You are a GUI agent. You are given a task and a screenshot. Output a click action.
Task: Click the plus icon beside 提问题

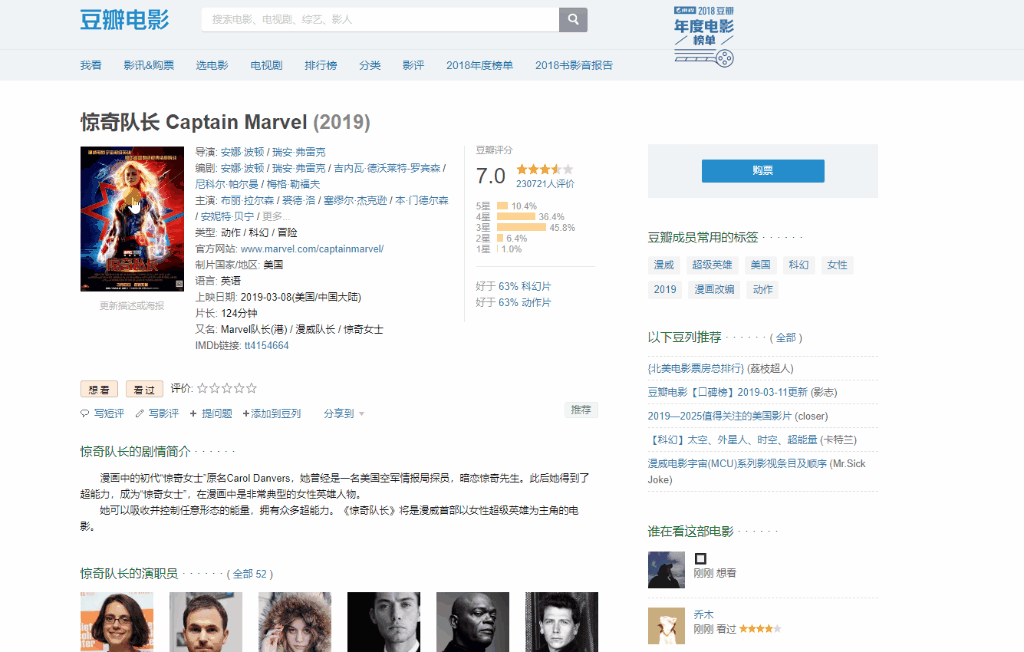click(x=193, y=414)
